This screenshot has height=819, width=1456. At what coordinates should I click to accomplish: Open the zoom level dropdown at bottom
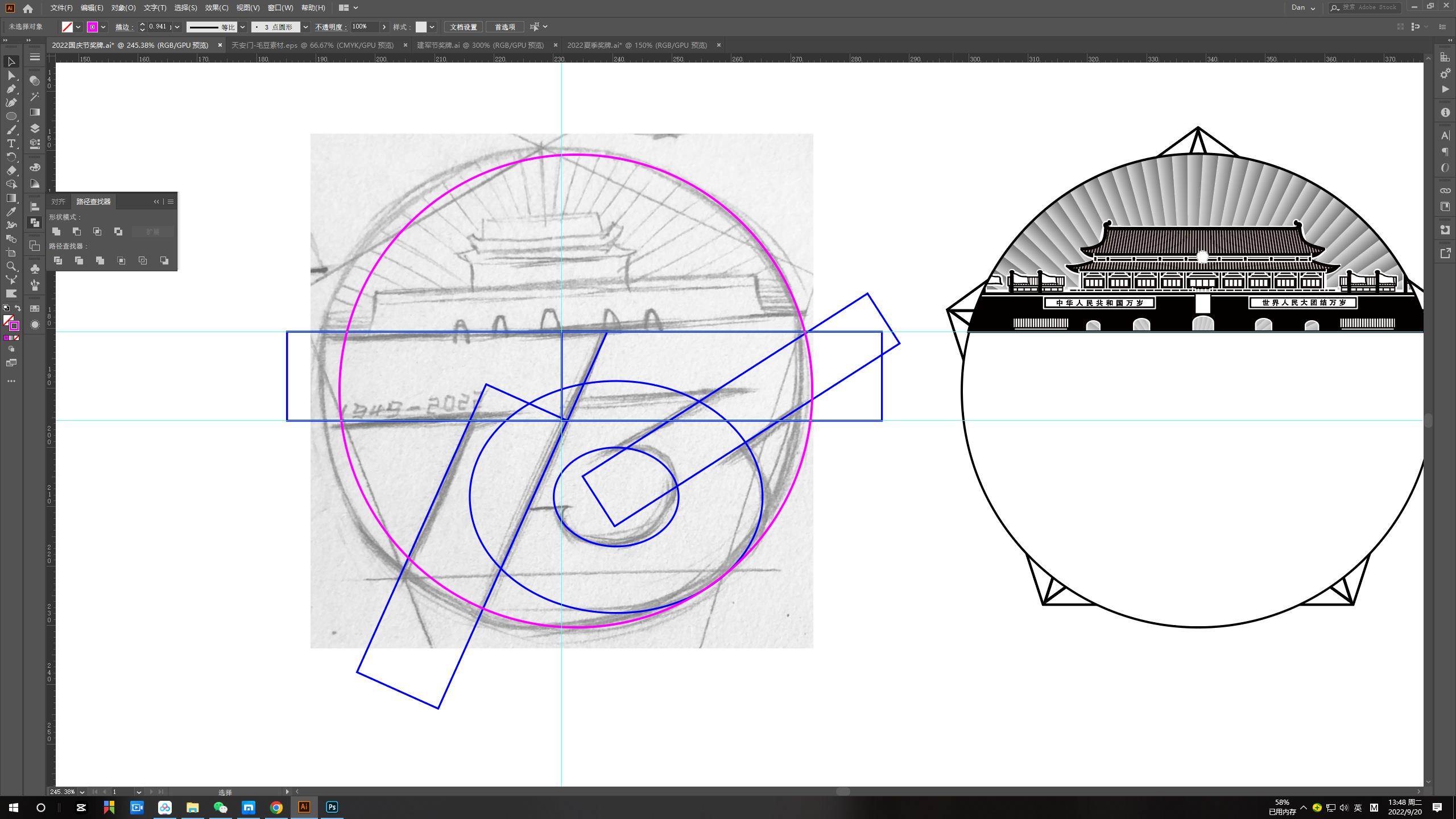[x=82, y=792]
